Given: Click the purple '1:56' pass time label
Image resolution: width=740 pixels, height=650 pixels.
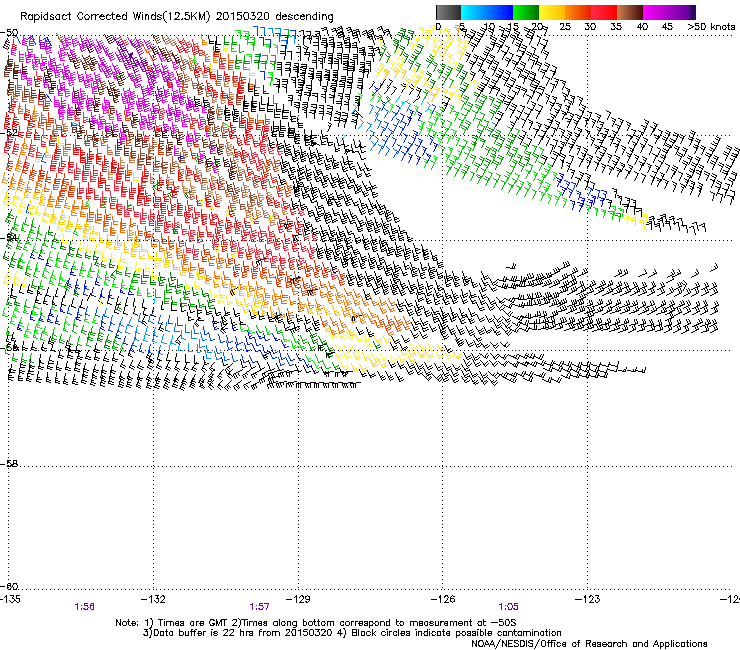Looking at the screenshot, I should point(84,607).
